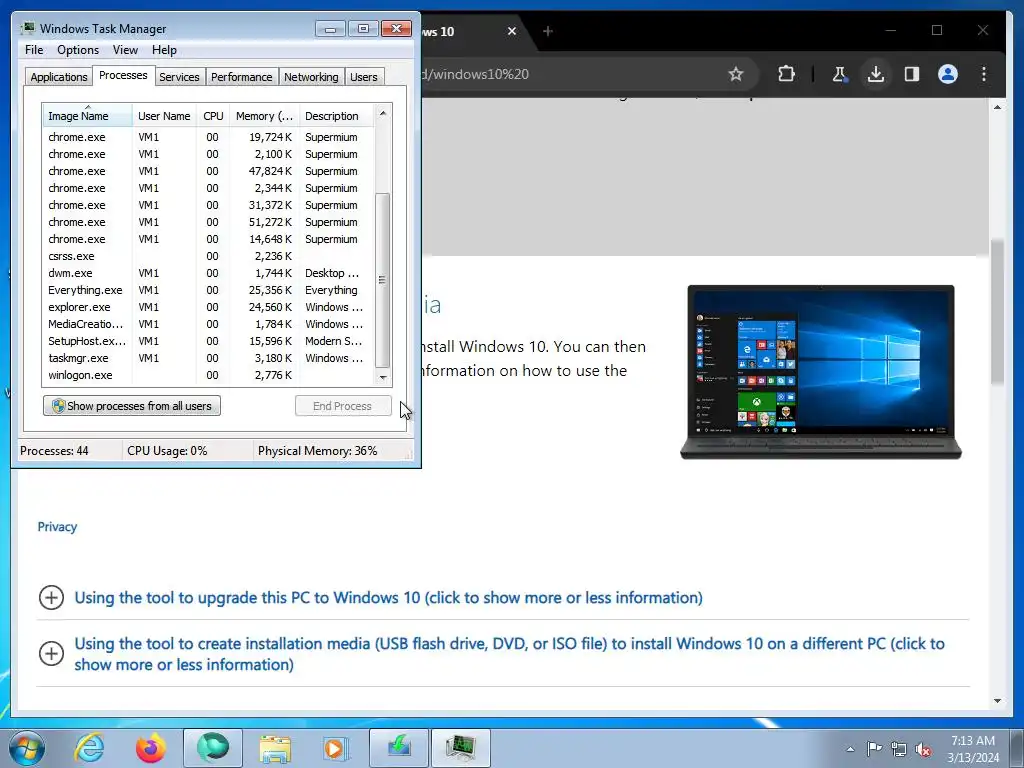This screenshot has height=768, width=1024.
Task: Launch Internet Explorer from taskbar
Action: (x=89, y=748)
